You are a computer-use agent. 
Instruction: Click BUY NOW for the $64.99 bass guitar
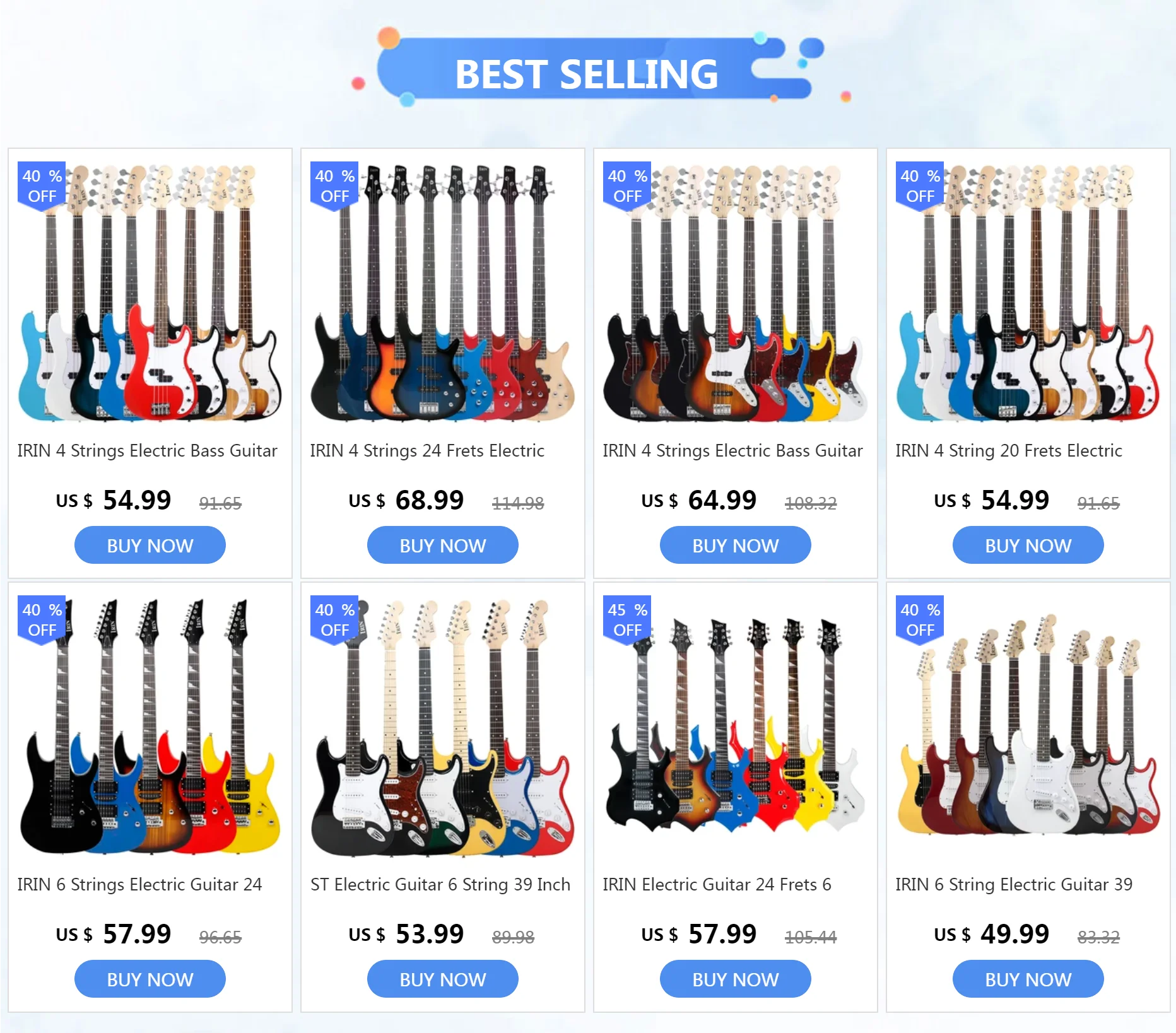tap(735, 545)
